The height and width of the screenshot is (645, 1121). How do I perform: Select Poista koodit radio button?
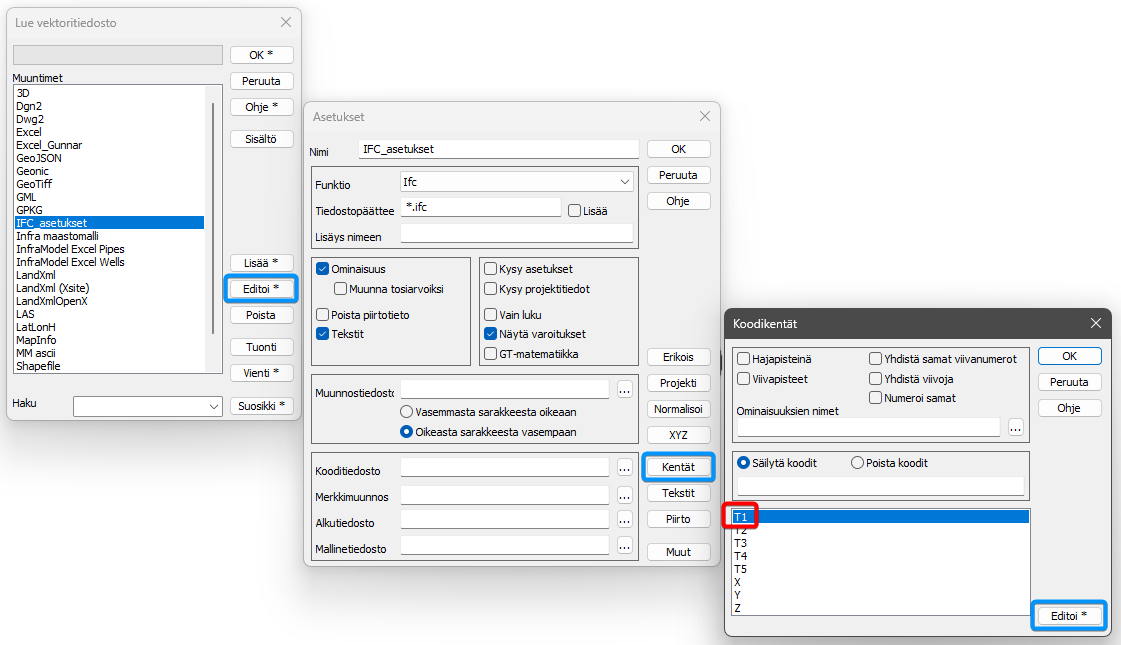click(857, 463)
